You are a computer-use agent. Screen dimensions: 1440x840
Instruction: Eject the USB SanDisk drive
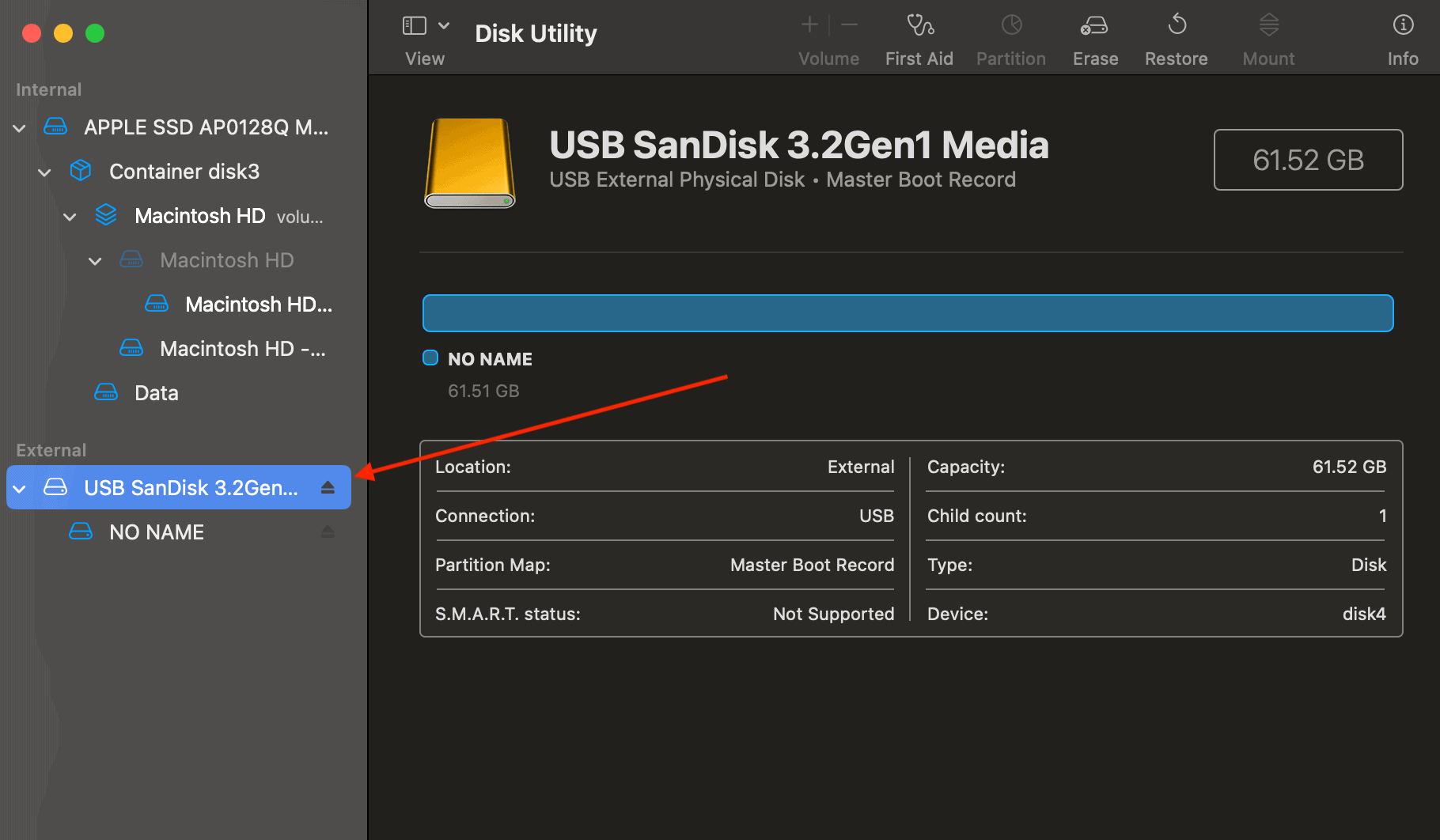[328, 488]
